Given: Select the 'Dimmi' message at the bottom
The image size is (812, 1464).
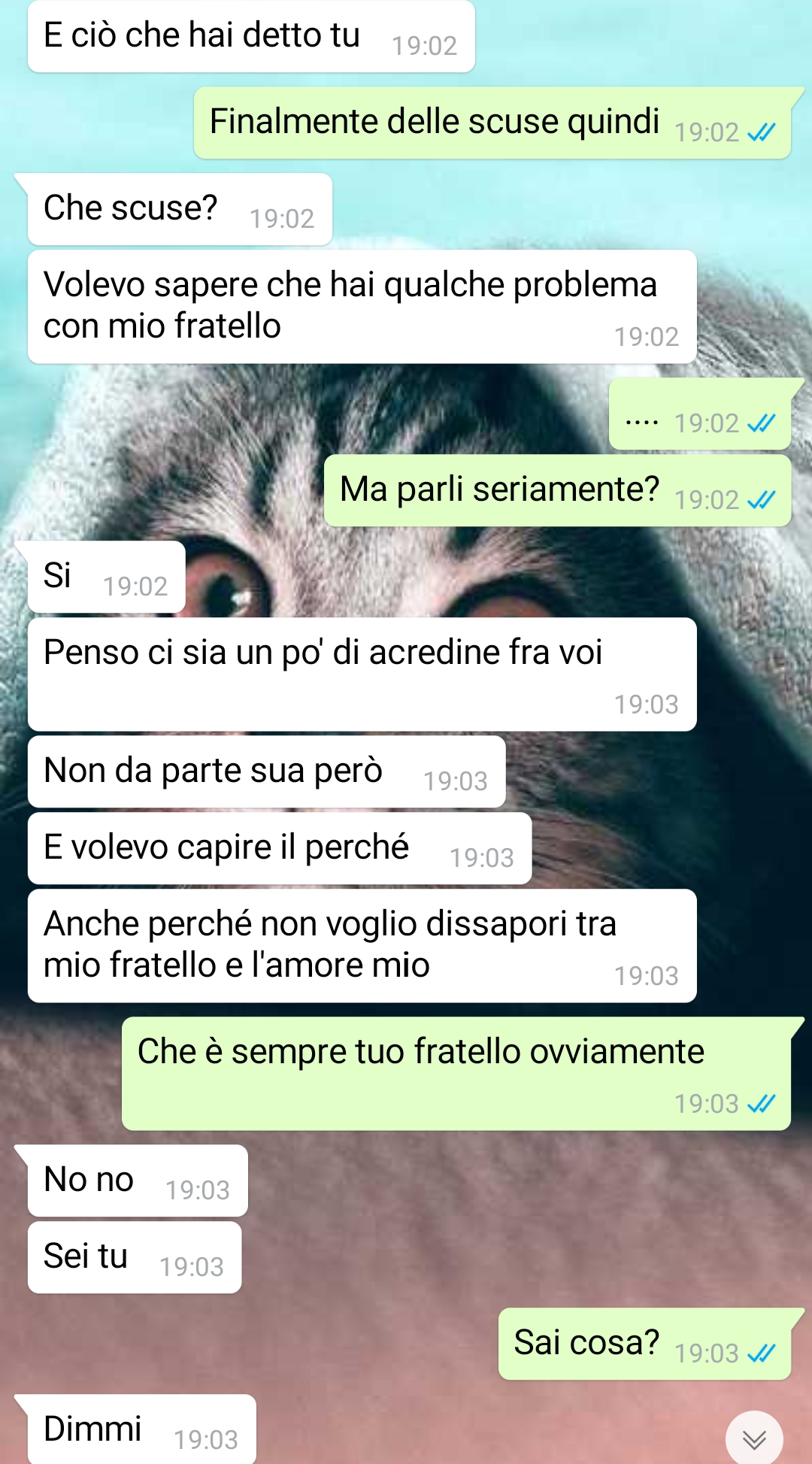Looking at the screenshot, I should point(141,1429).
